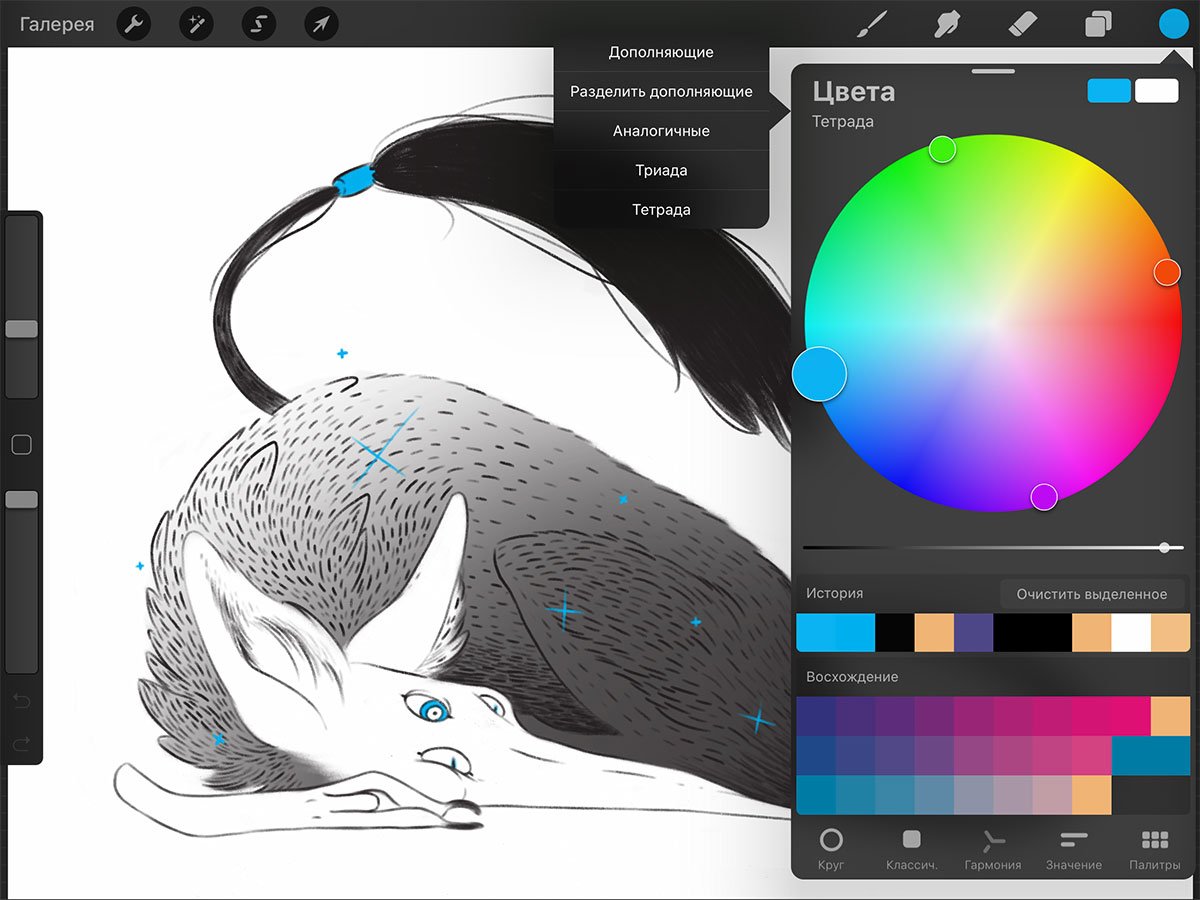Select the Transform arrow tool
1200x900 pixels.
tap(320, 24)
